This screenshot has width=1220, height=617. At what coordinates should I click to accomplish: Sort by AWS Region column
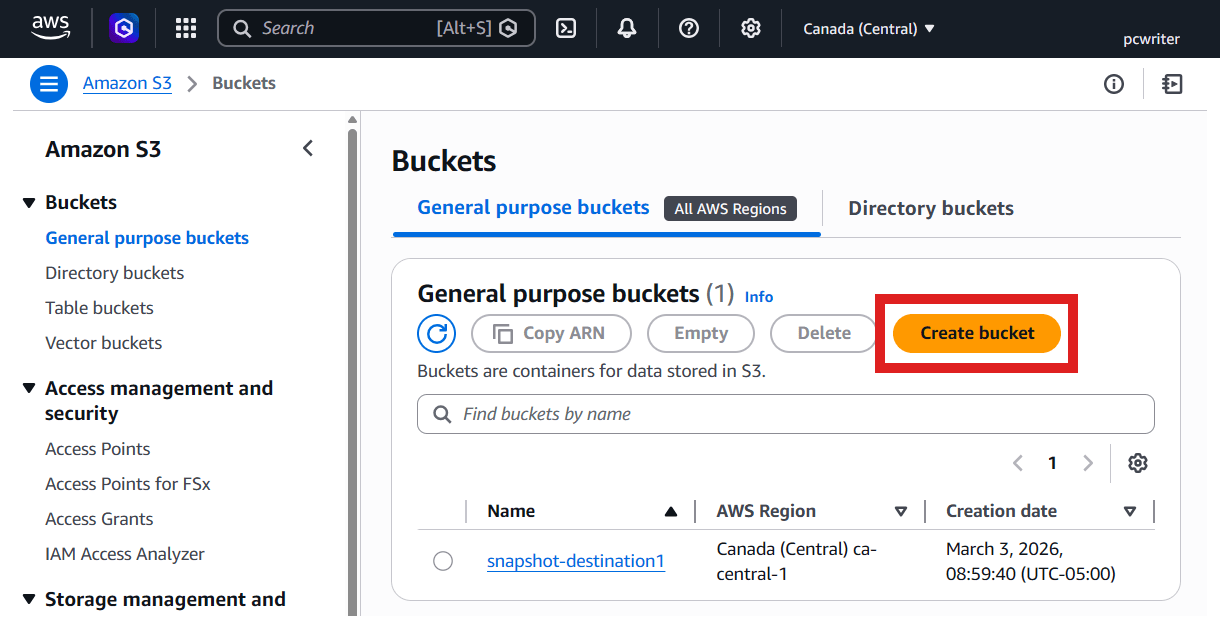click(901, 512)
